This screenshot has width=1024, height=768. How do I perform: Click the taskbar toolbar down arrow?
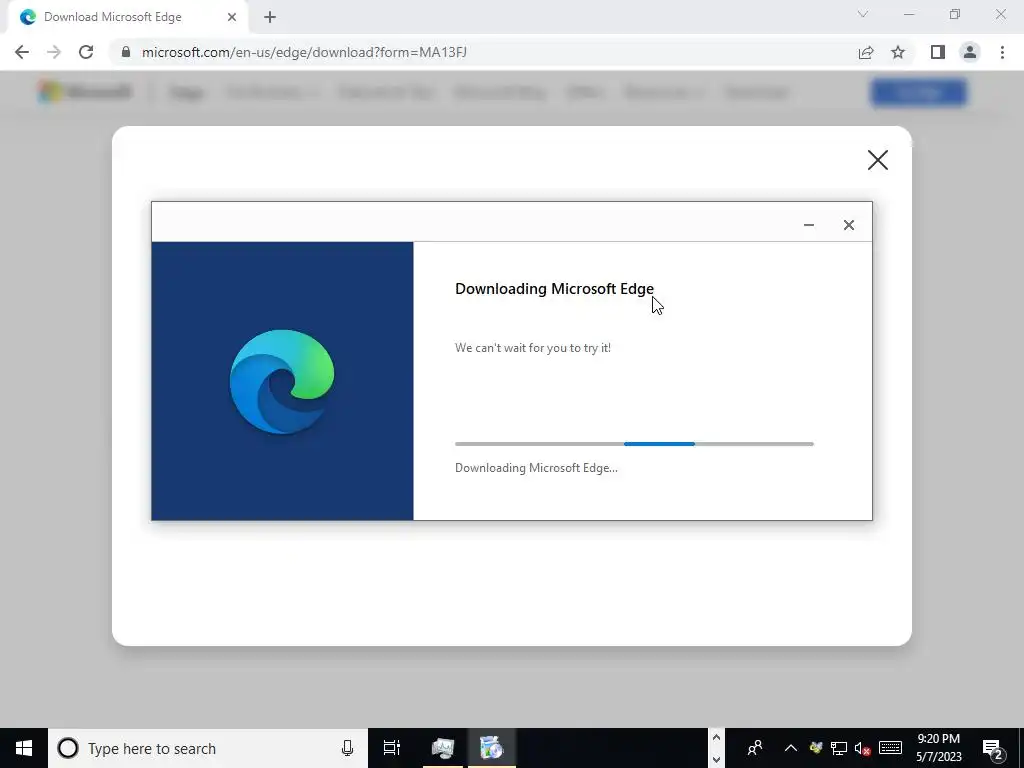click(716, 759)
